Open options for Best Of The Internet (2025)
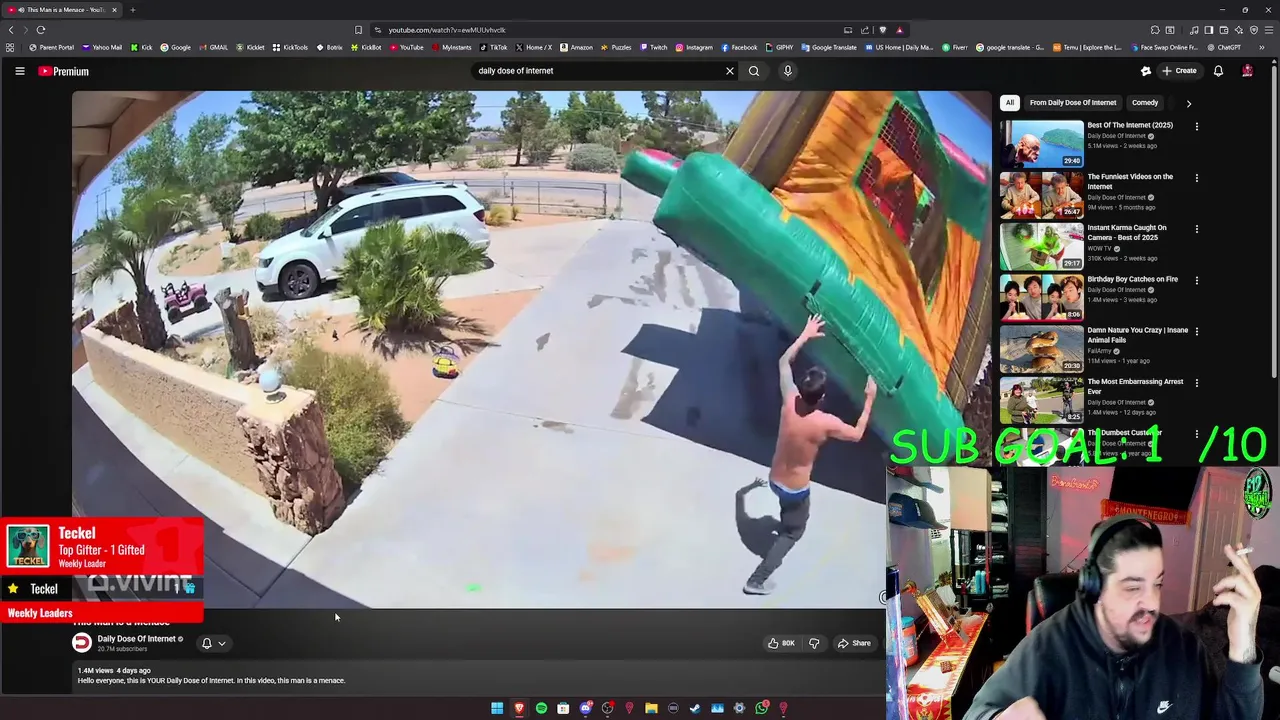The image size is (1280, 720). point(1196,127)
